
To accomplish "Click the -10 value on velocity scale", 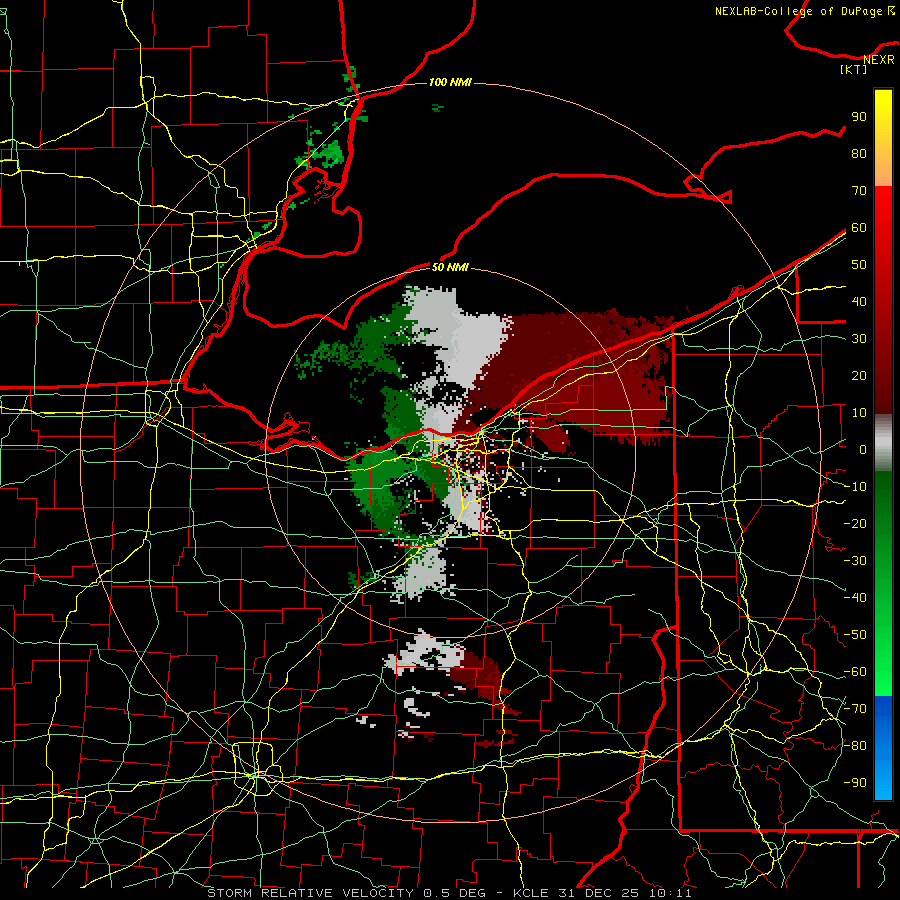I will pos(855,487).
